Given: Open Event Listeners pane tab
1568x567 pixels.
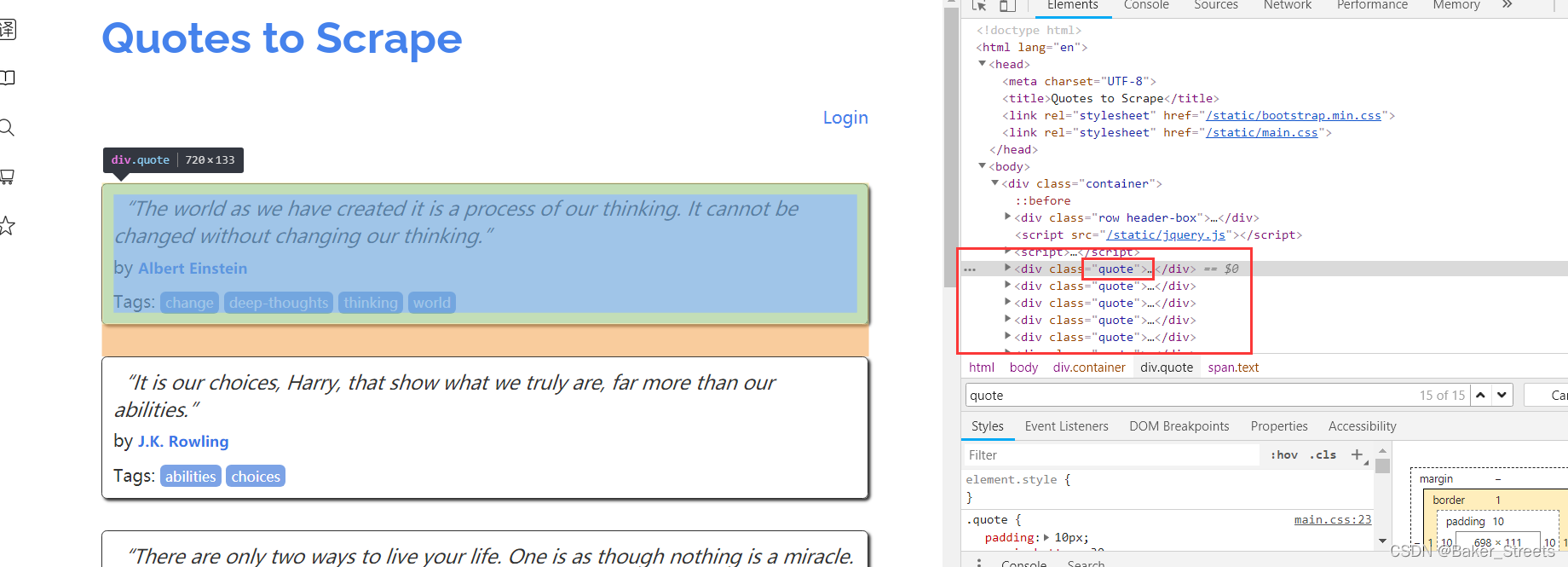Looking at the screenshot, I should point(1067,426).
